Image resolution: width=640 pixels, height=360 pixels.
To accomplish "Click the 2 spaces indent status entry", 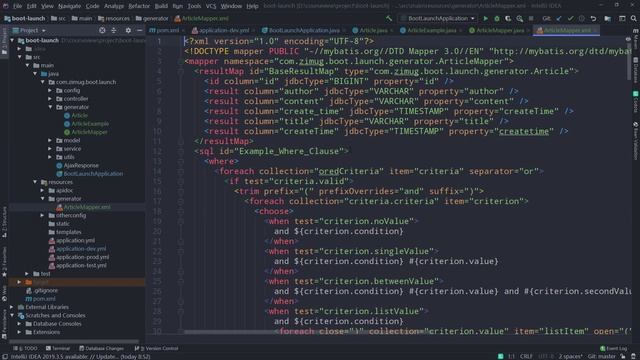I will (570, 356).
